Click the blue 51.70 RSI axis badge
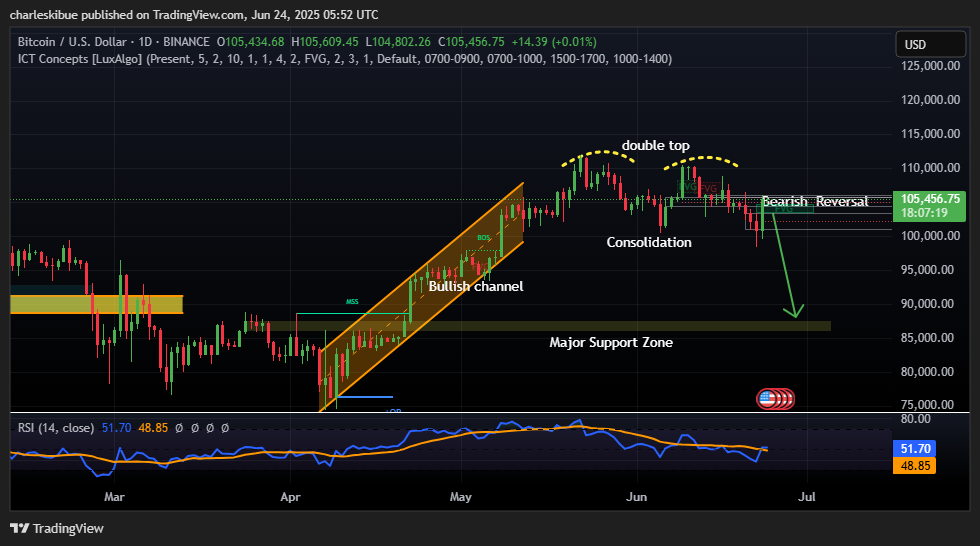Viewport: 980px width, 546px height. (x=915, y=449)
